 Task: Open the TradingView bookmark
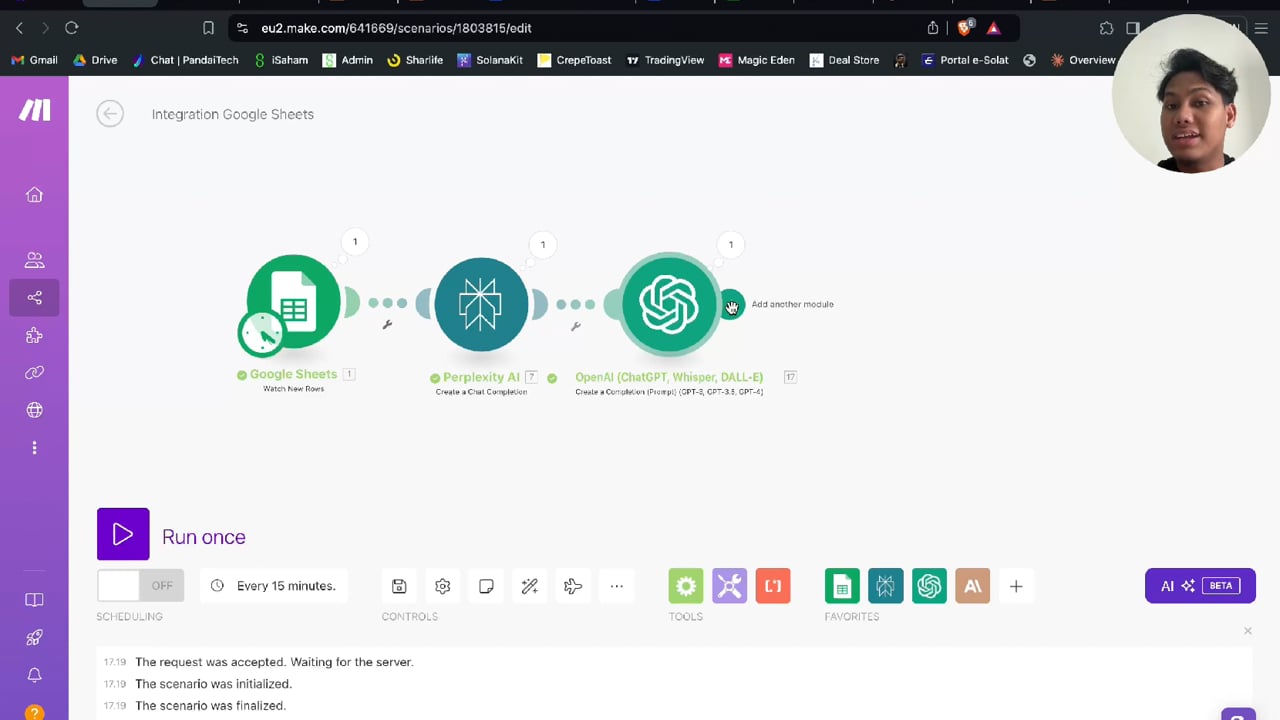(x=665, y=60)
